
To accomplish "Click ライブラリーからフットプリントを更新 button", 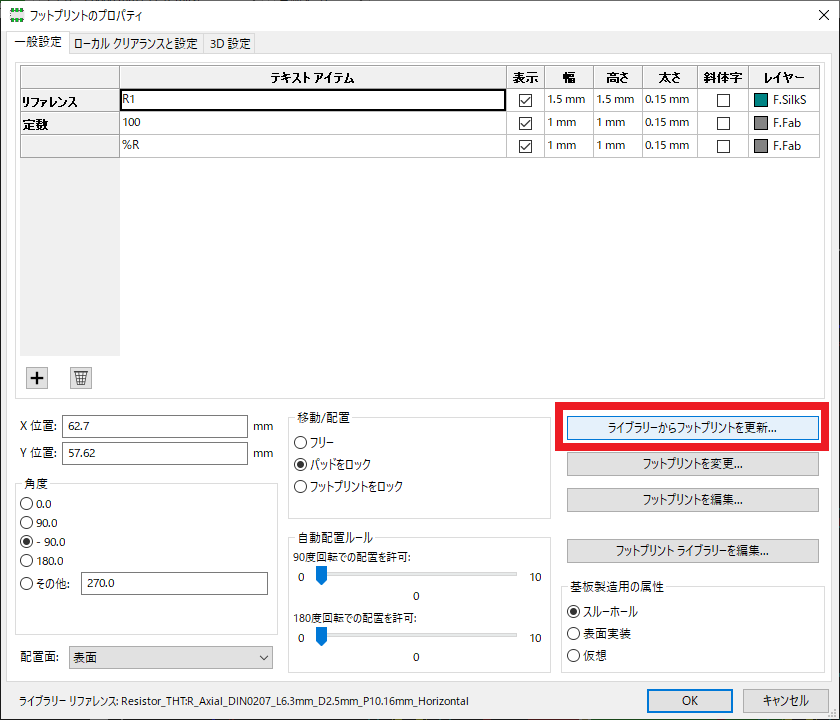I will point(693,427).
